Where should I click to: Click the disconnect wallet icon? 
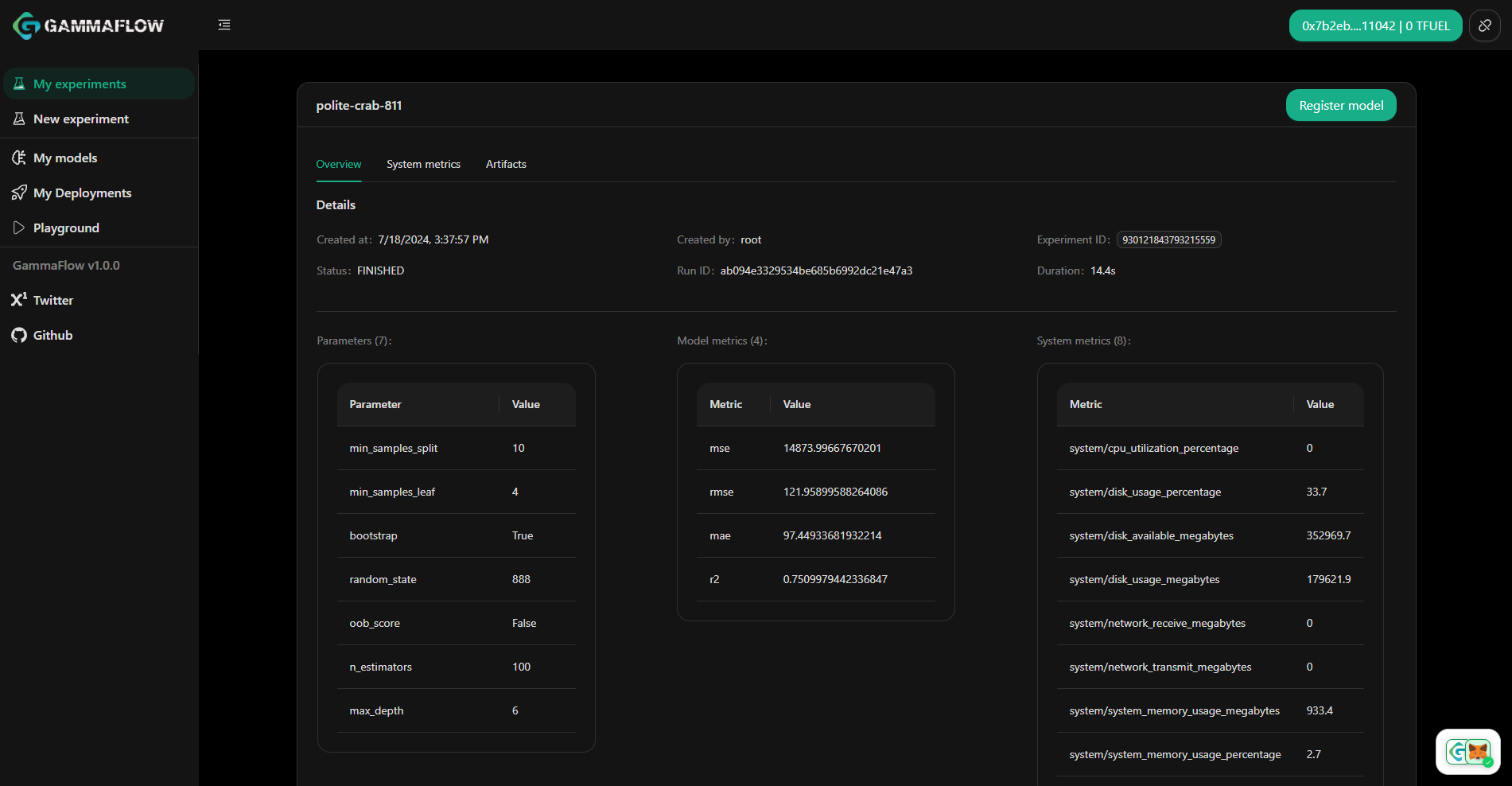coord(1485,25)
